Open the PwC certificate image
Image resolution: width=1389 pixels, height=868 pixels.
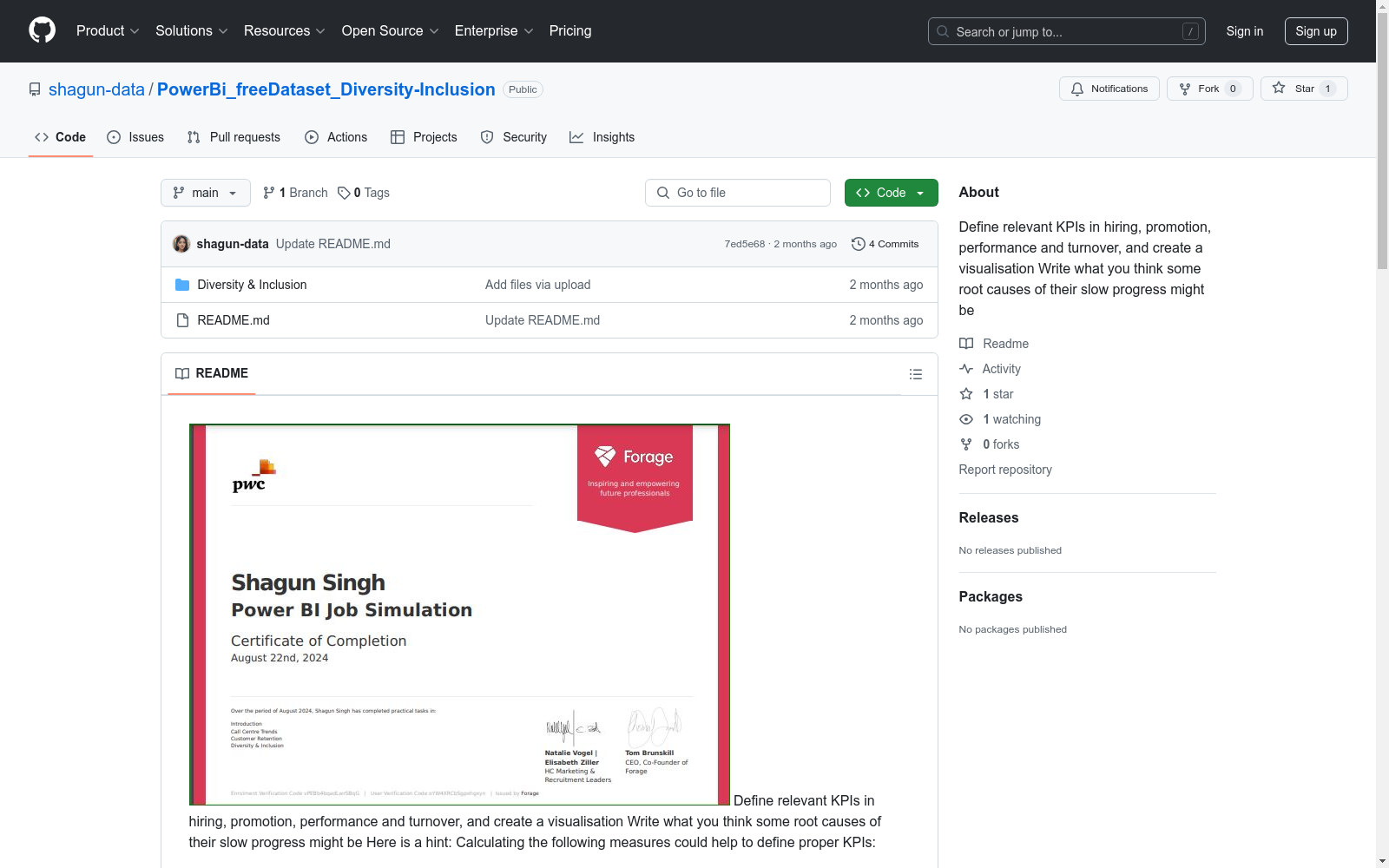(x=459, y=615)
